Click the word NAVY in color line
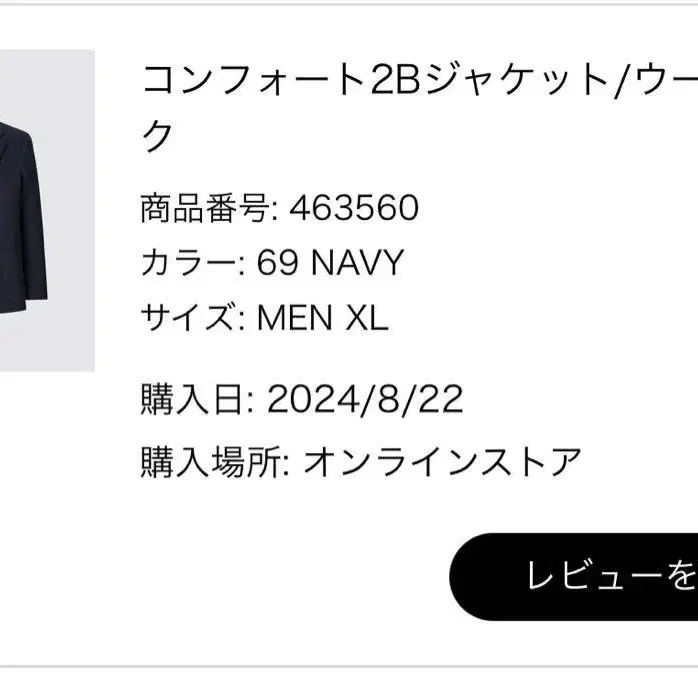Image resolution: width=698 pixels, height=698 pixels. pos(357,263)
